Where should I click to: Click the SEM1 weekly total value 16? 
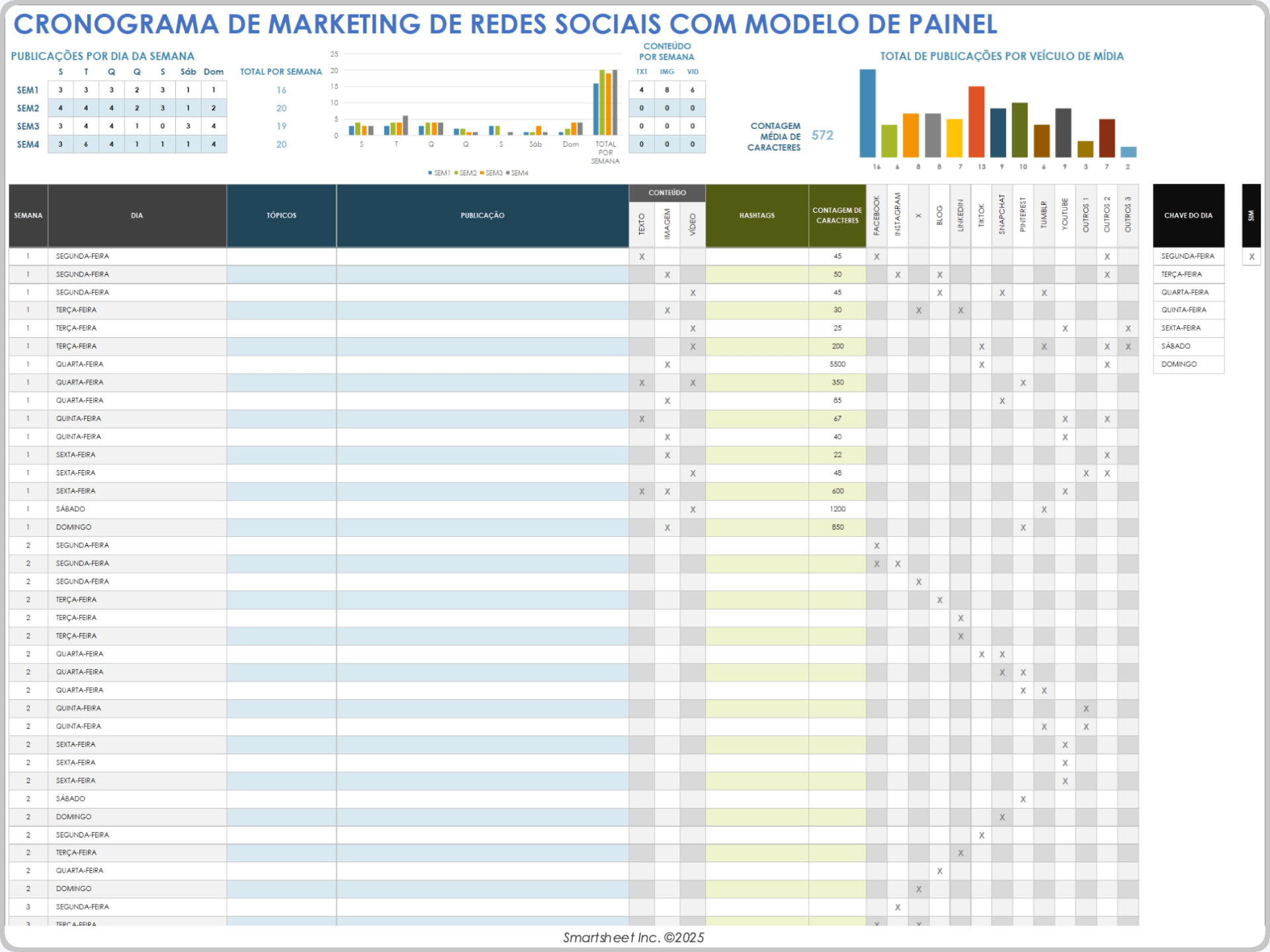tap(281, 90)
